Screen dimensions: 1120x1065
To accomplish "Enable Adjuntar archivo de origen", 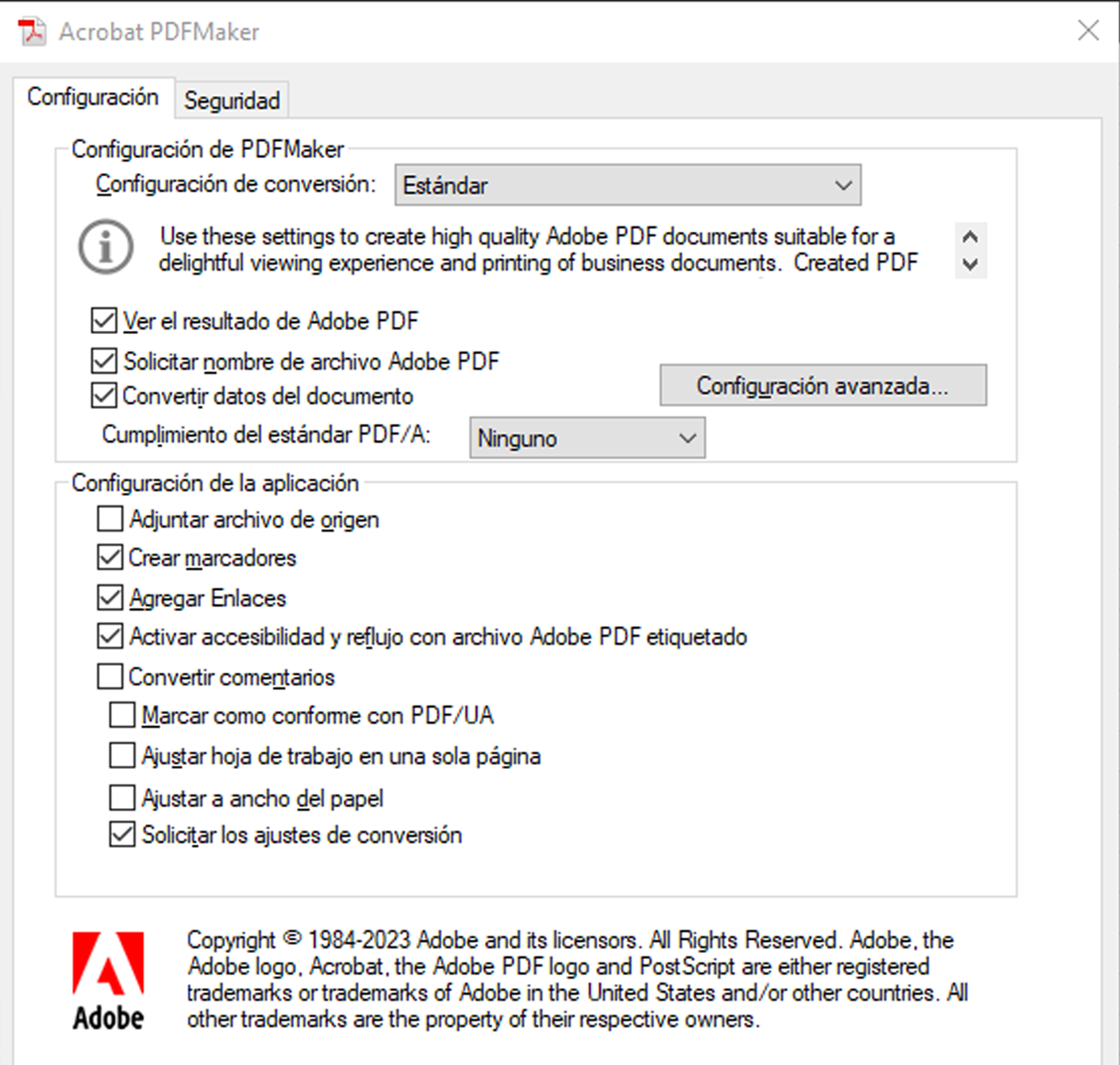I will [x=110, y=518].
